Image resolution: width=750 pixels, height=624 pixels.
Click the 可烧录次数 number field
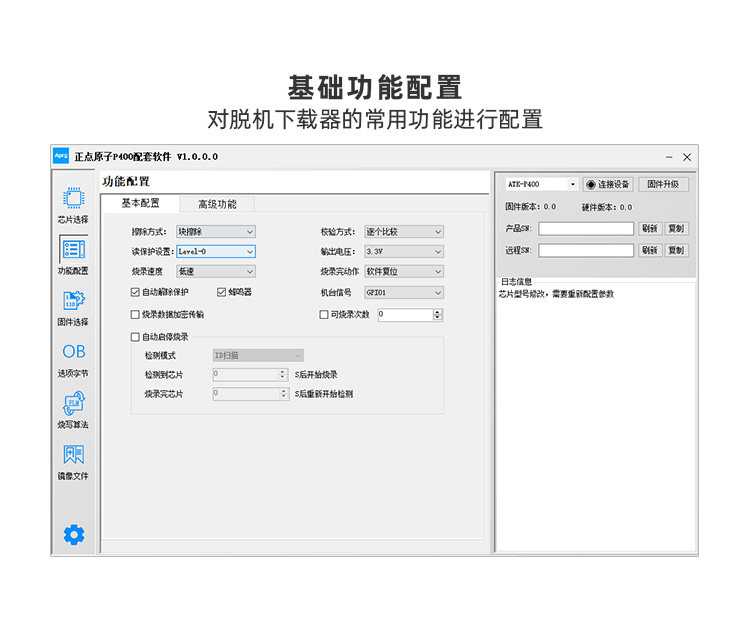[406, 315]
